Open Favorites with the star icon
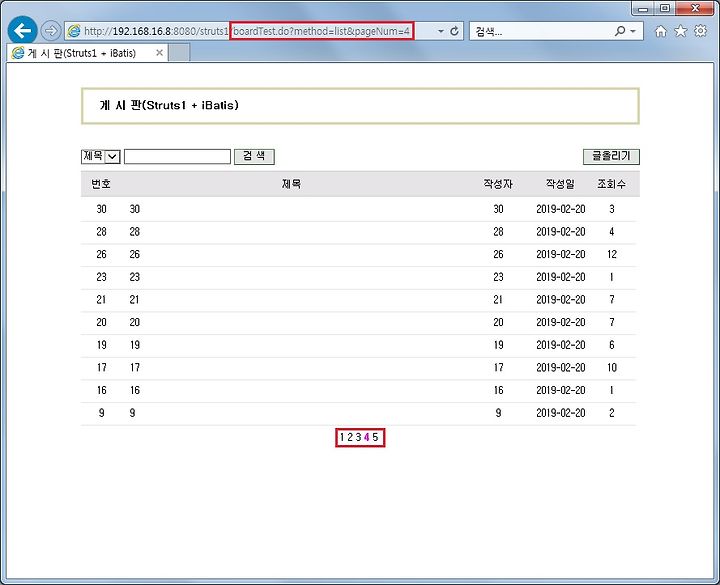The width and height of the screenshot is (720, 585). [681, 31]
